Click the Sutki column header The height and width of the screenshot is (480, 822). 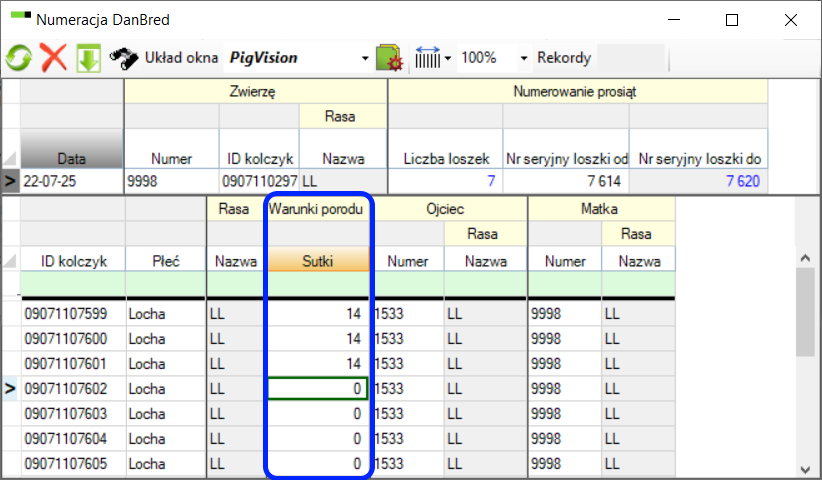pos(318,259)
